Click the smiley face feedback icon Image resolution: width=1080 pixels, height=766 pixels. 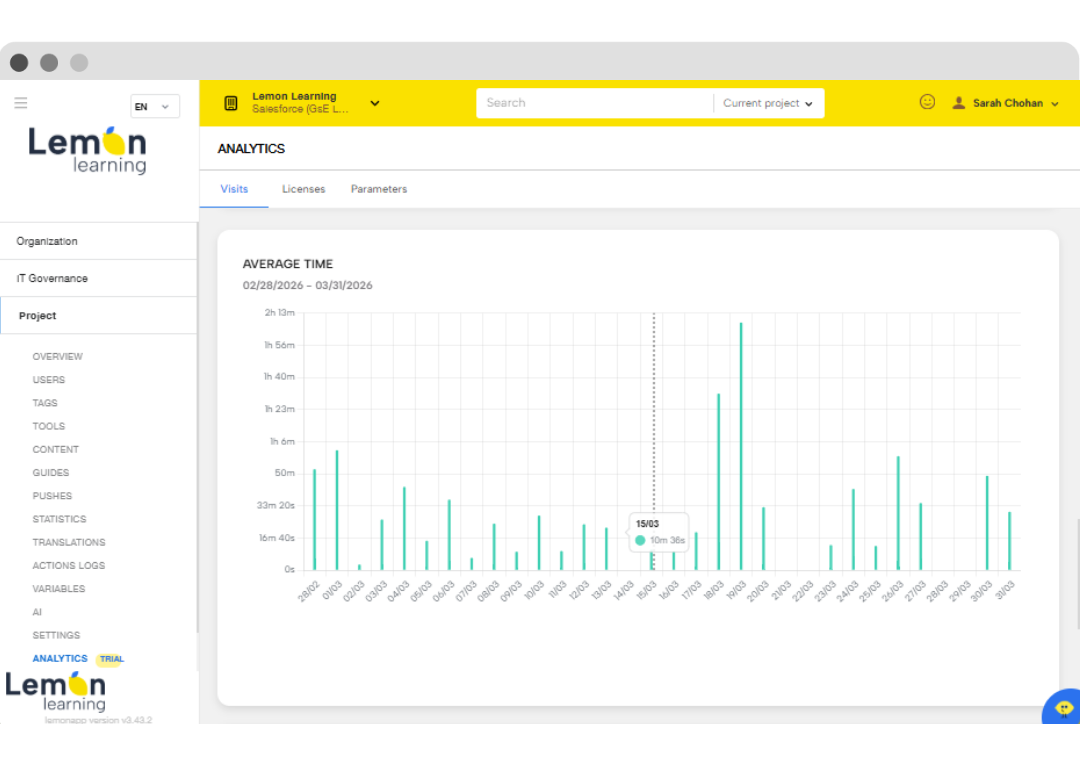pyautogui.click(x=927, y=102)
